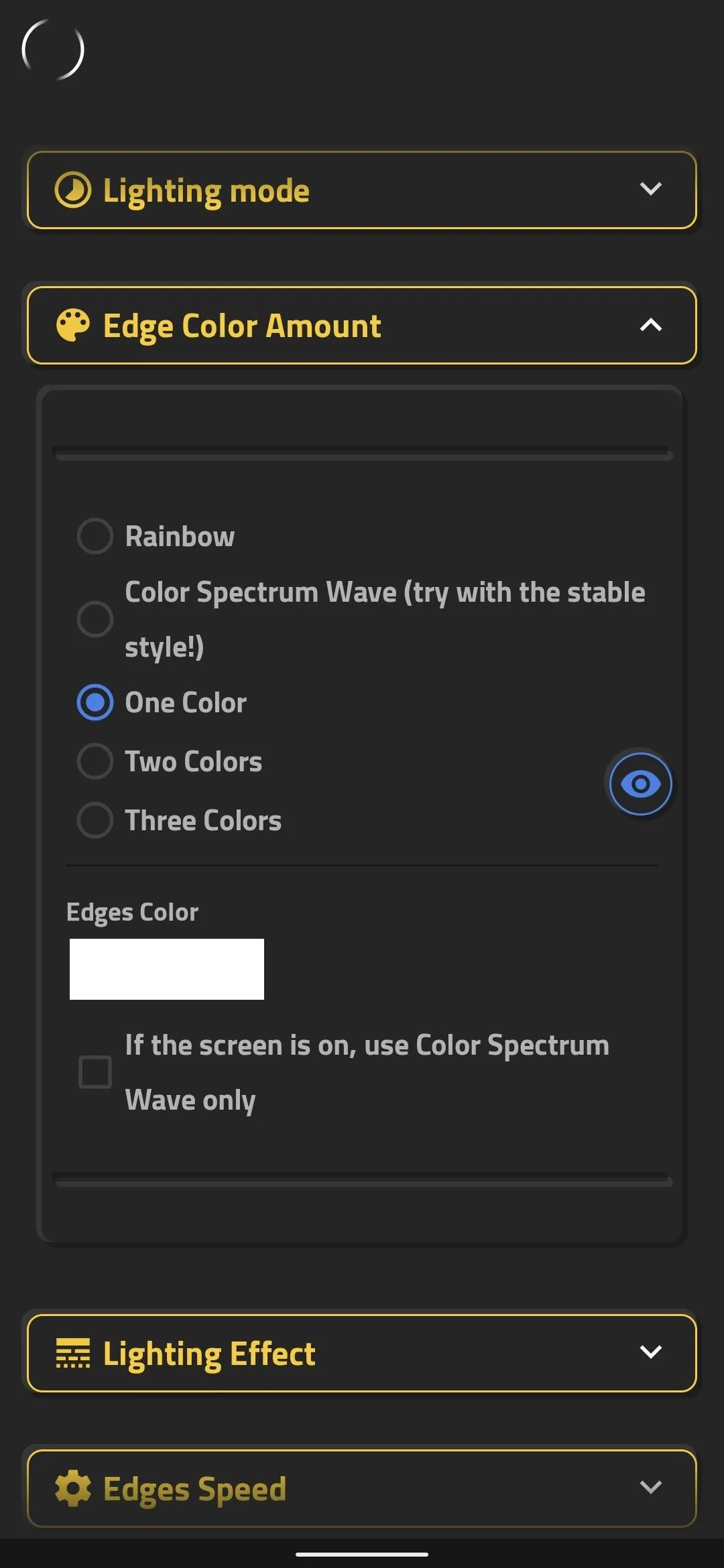This screenshot has height=1568, width=724.
Task: Tap the Lighting mode moon icon
Action: 72,190
